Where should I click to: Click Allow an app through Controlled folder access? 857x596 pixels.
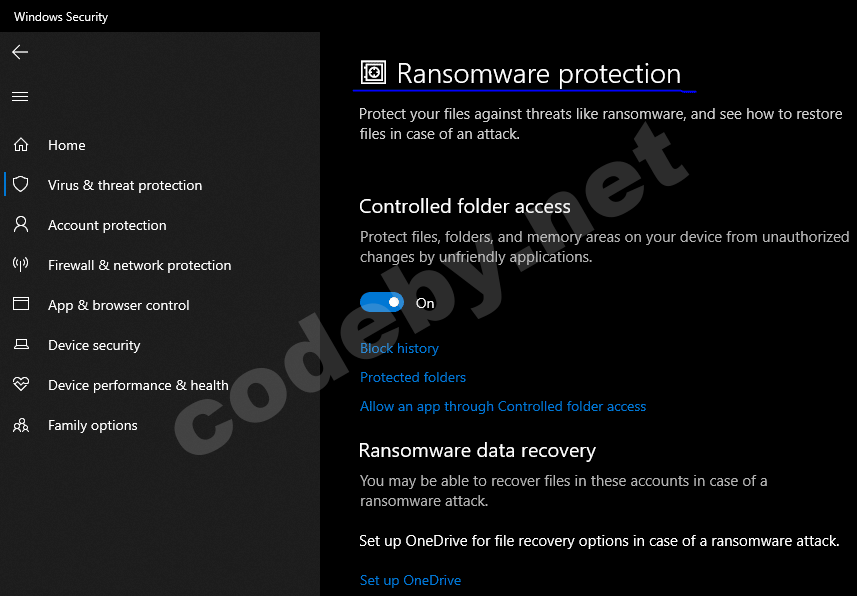pyautogui.click(x=503, y=407)
